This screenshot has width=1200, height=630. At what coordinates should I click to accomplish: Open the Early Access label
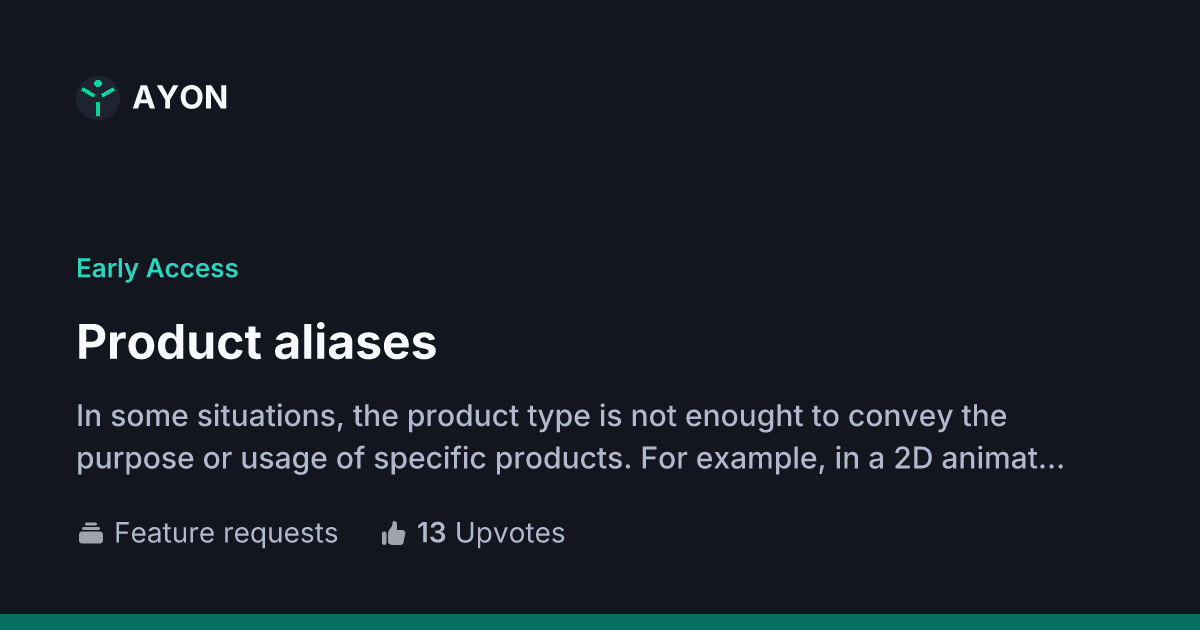coord(157,268)
